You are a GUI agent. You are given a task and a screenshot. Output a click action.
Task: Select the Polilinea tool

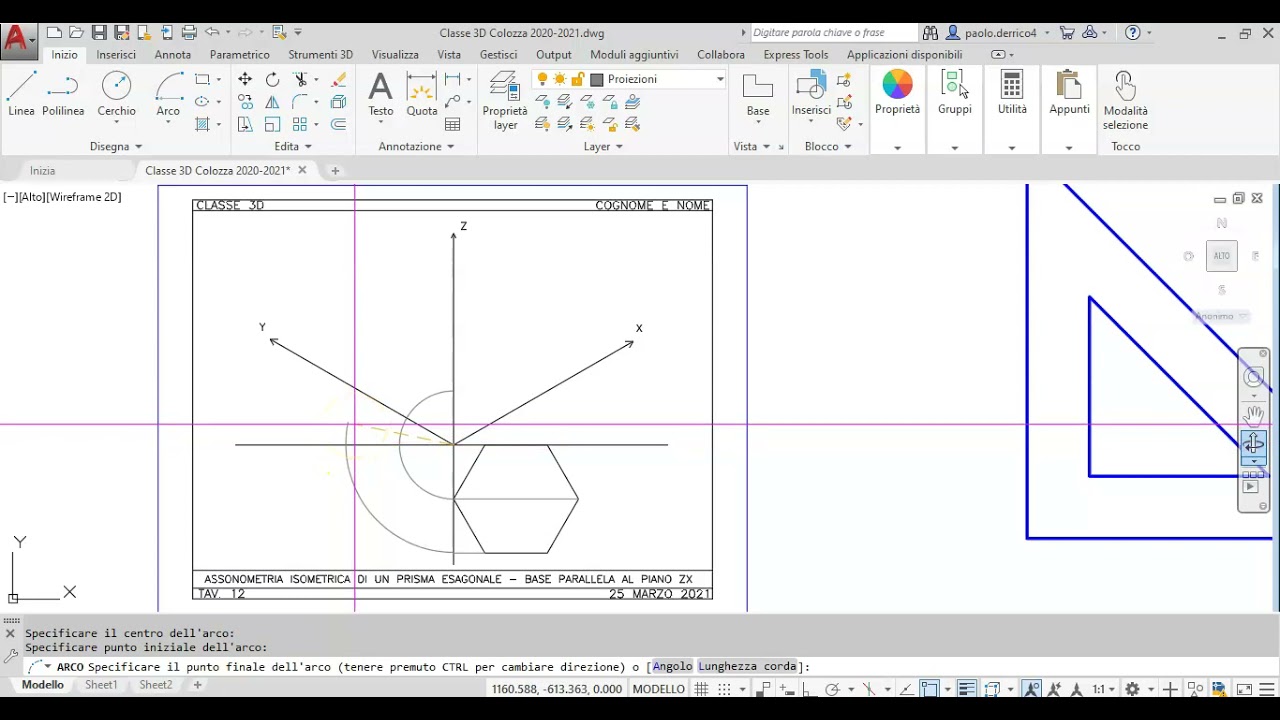click(63, 94)
